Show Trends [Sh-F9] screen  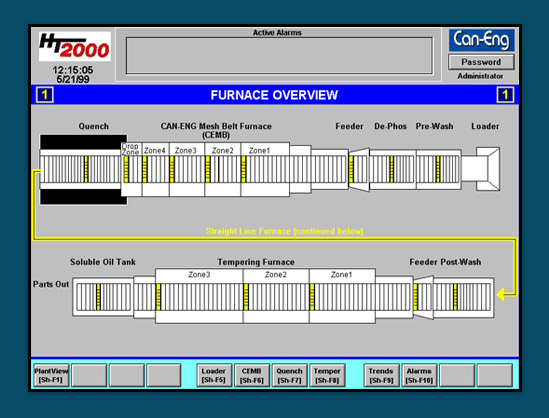[381, 375]
